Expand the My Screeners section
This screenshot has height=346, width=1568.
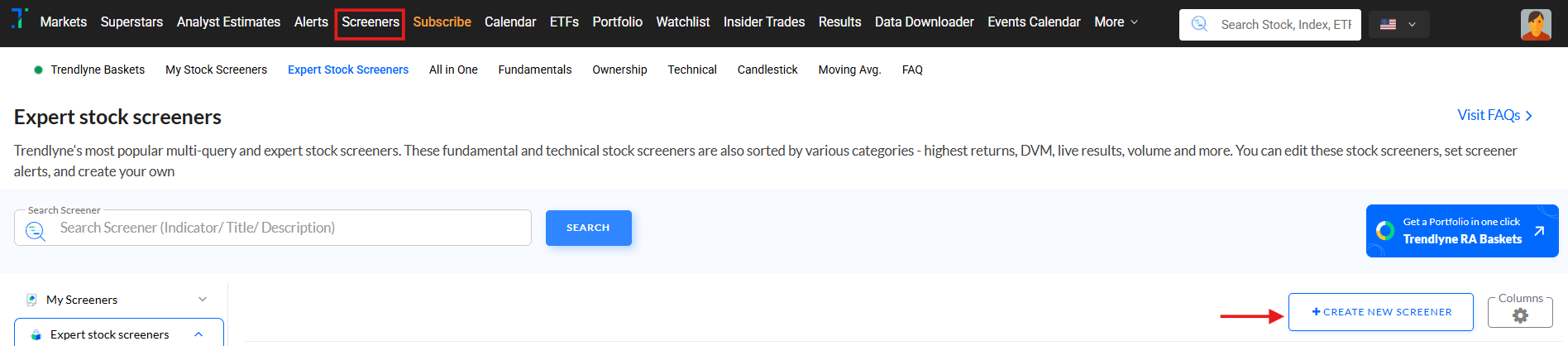click(203, 300)
